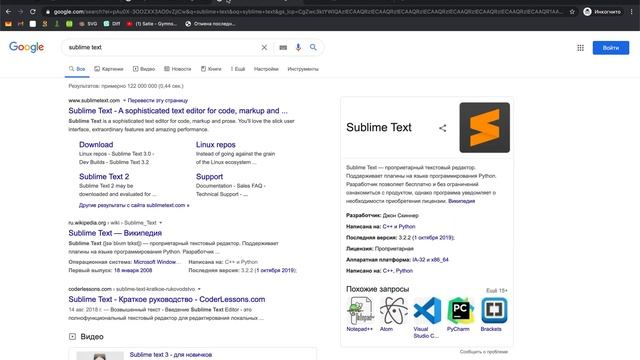
Task: Open the Atom related search
Action: [393, 314]
